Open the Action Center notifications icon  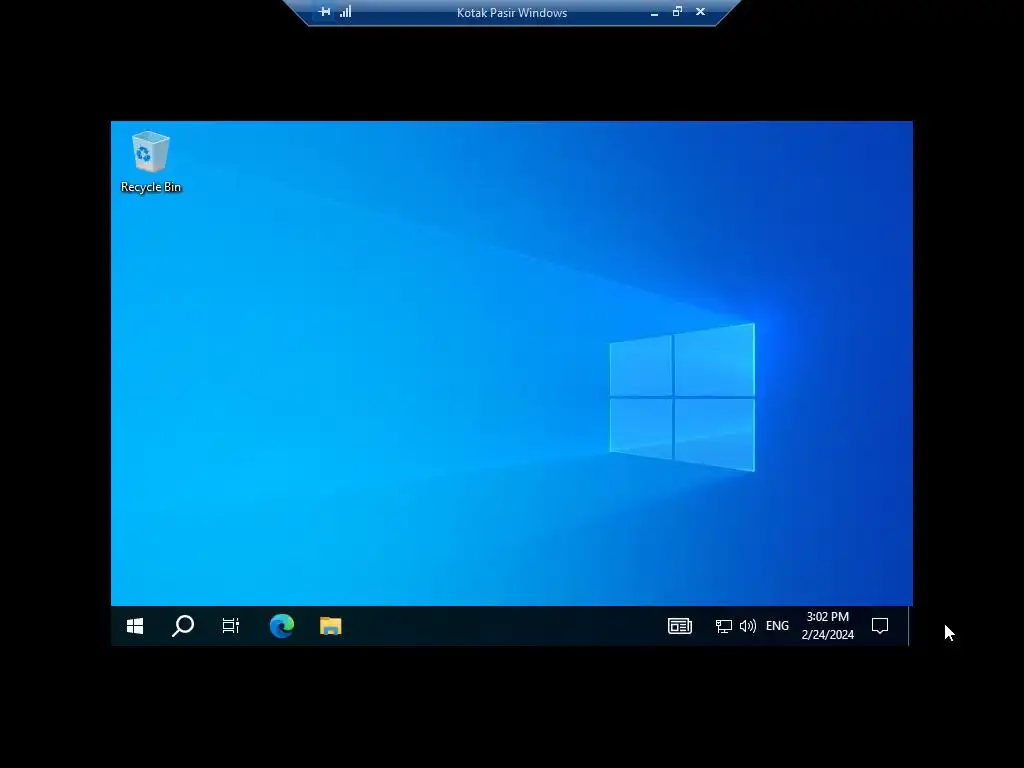tap(880, 626)
